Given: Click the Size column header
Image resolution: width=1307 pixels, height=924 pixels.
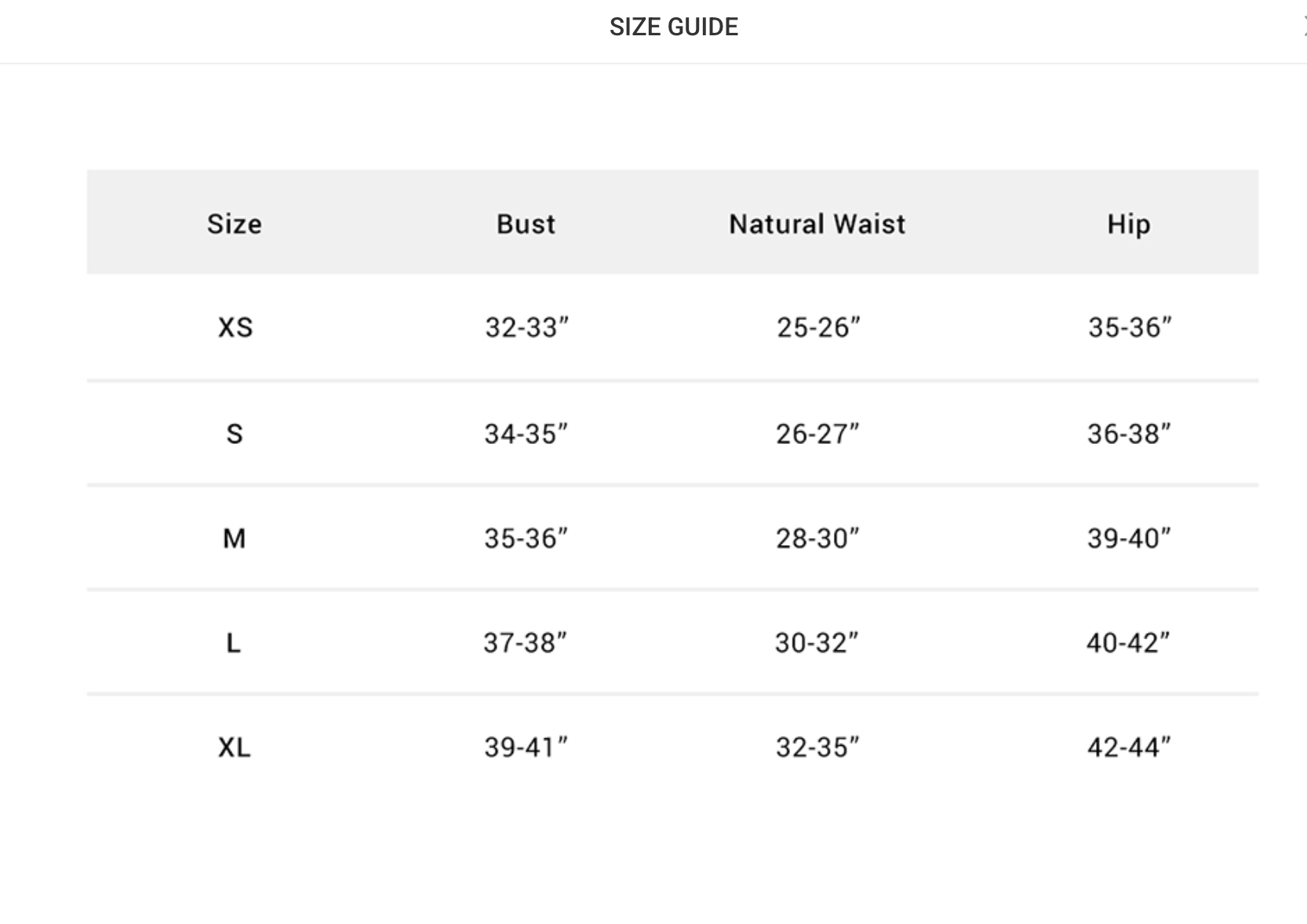Looking at the screenshot, I should (x=234, y=224).
